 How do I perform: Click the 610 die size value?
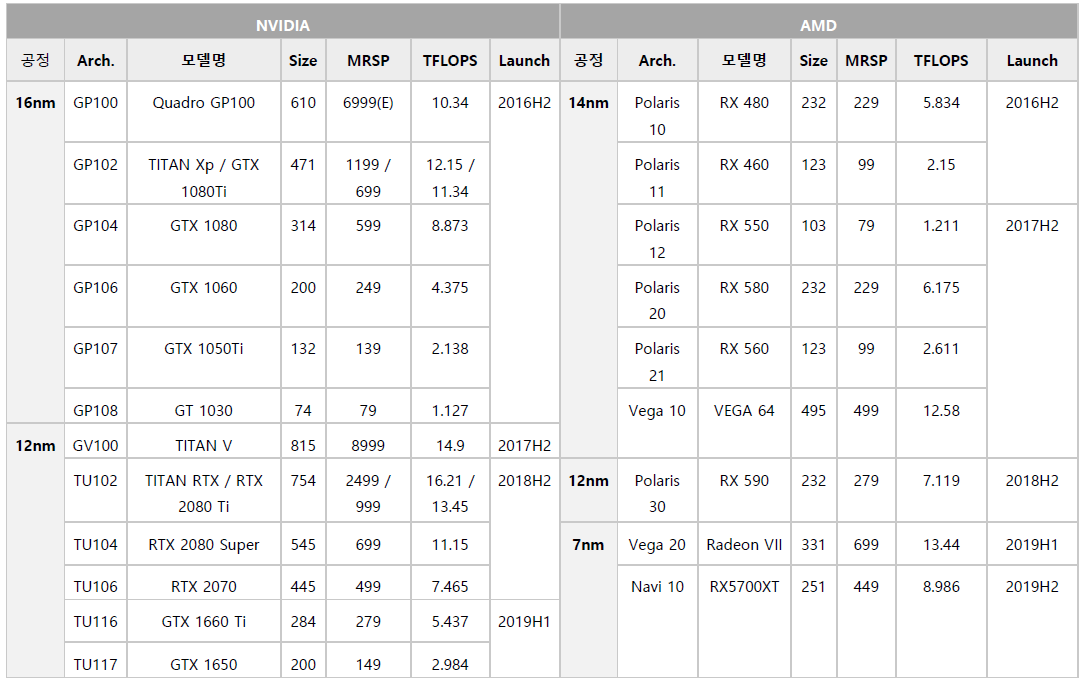[x=303, y=103]
